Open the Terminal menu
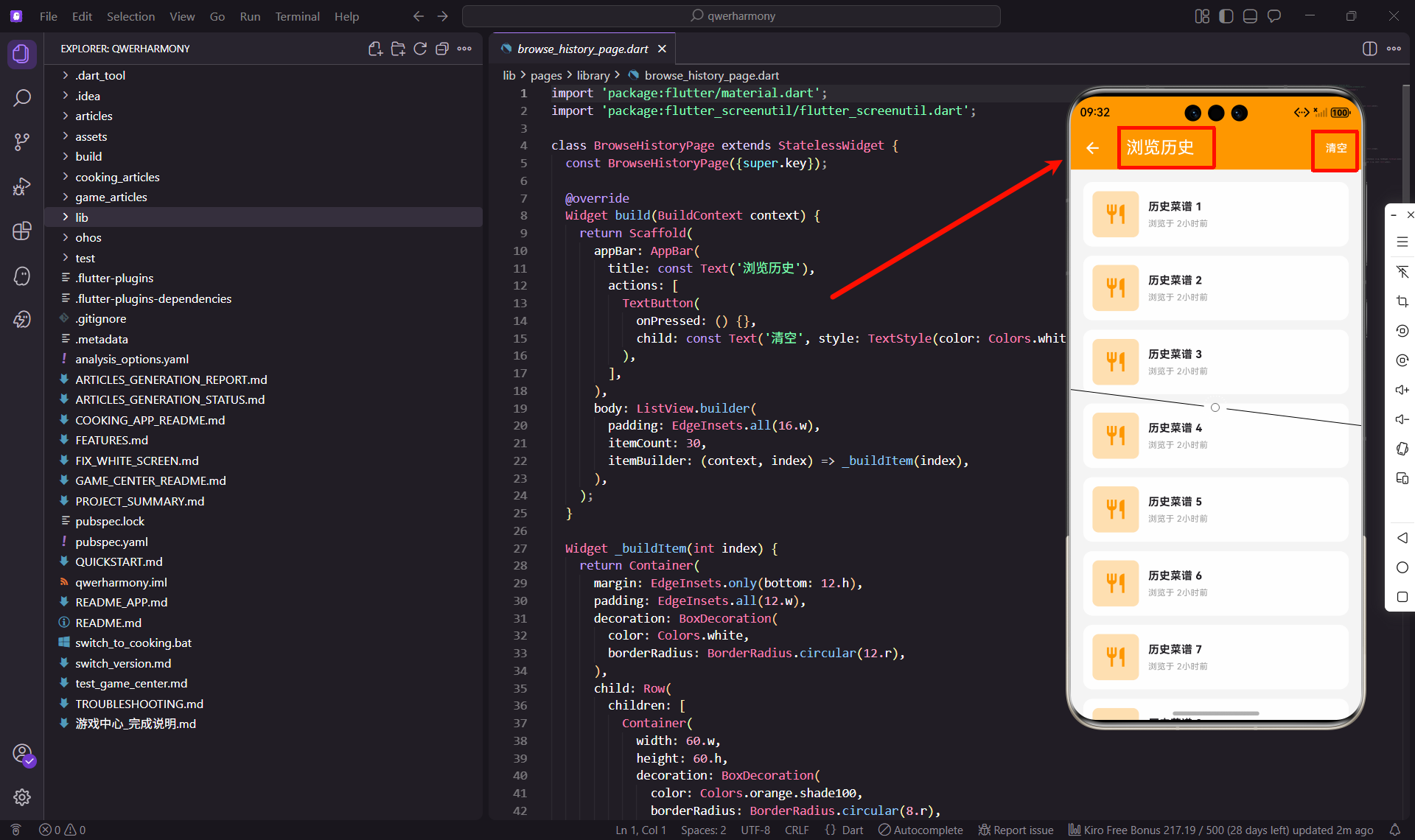This screenshot has height=840, width=1415. (297, 16)
